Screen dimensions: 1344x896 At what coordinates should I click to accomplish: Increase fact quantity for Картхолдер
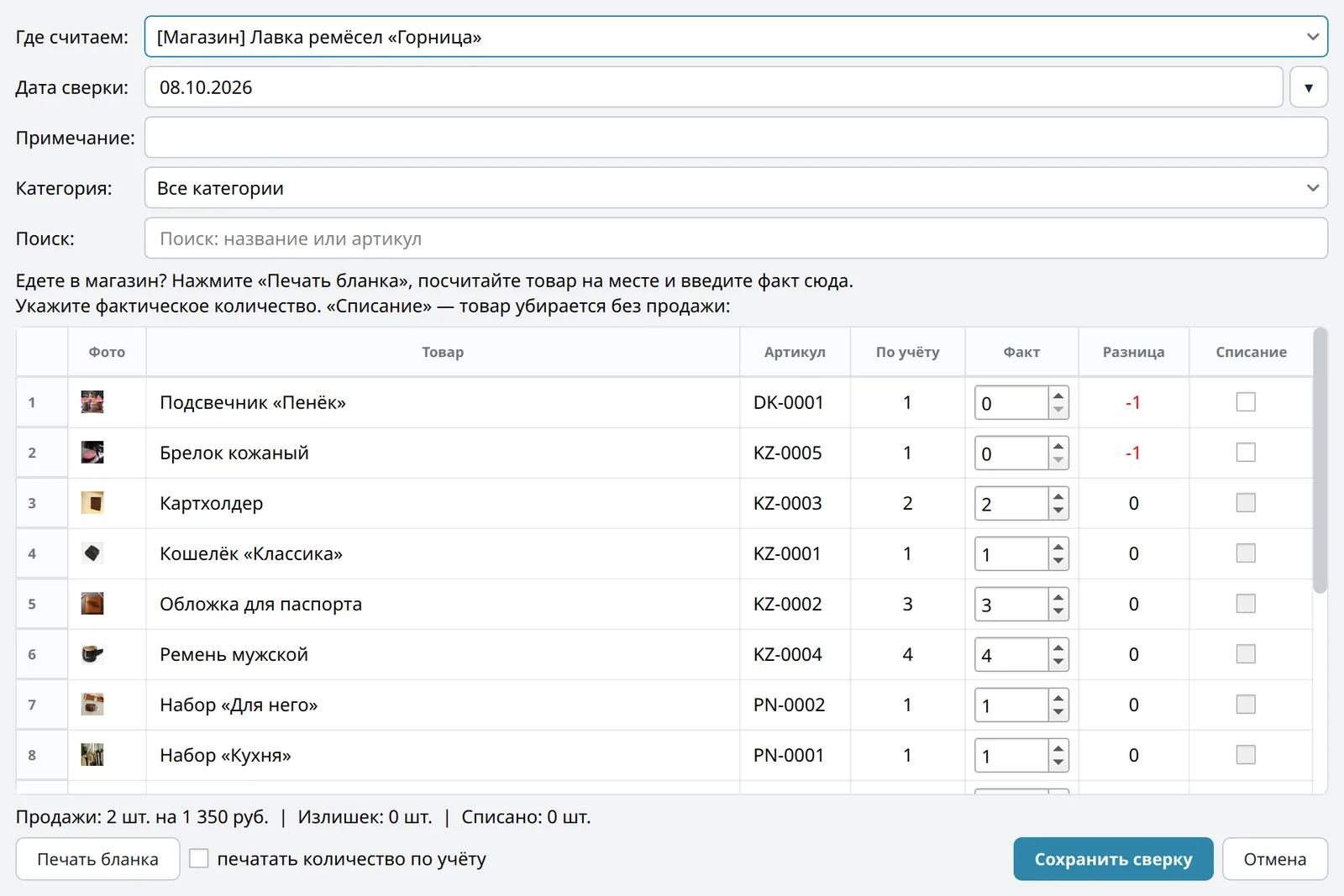click(x=1058, y=496)
